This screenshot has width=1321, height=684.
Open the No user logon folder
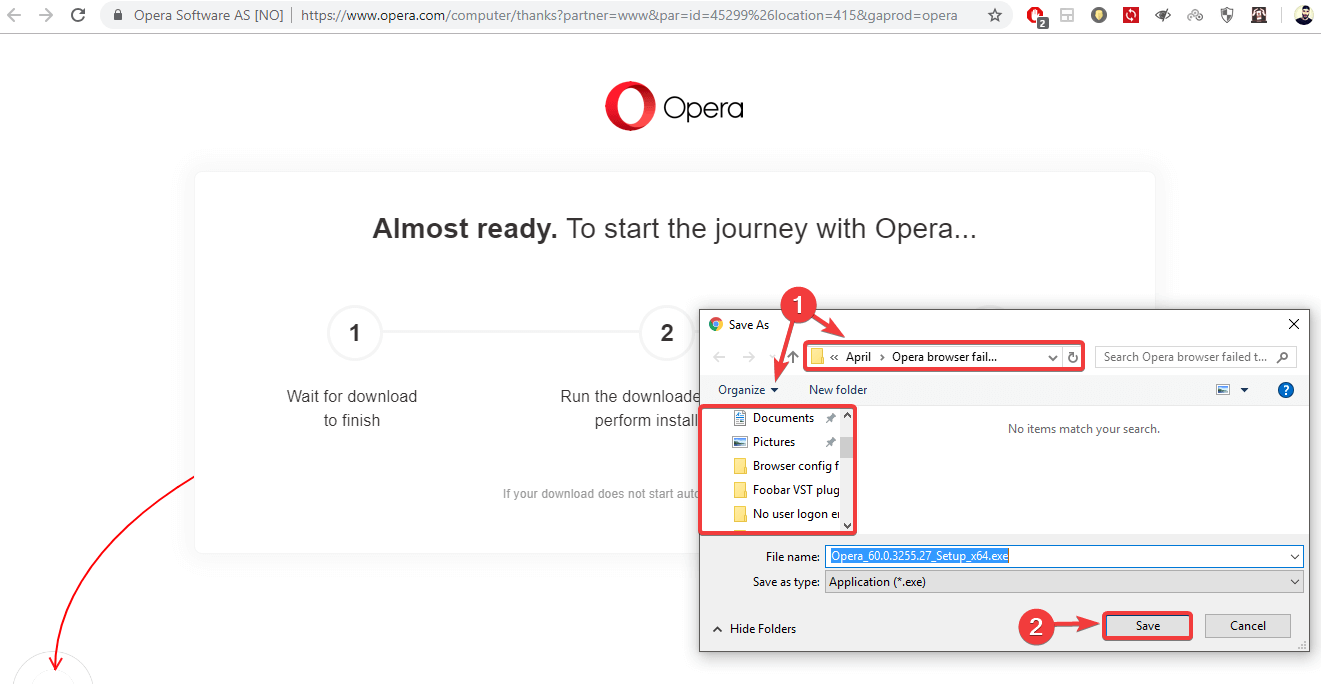pos(786,514)
